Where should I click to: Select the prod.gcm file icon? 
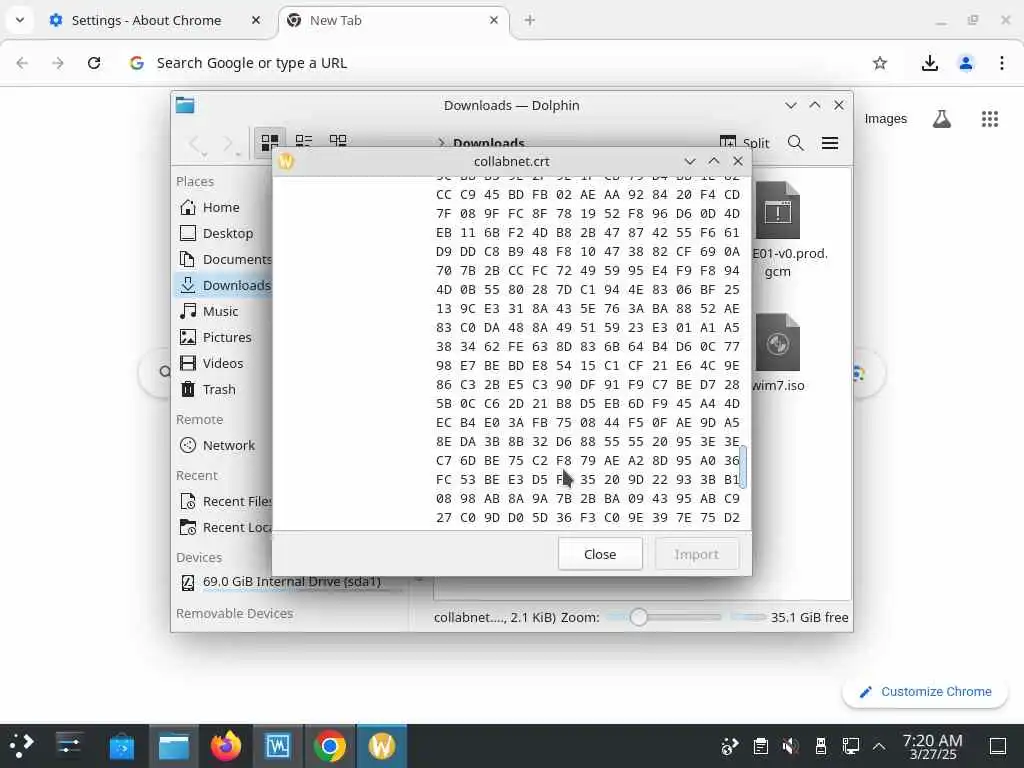[x=777, y=211]
